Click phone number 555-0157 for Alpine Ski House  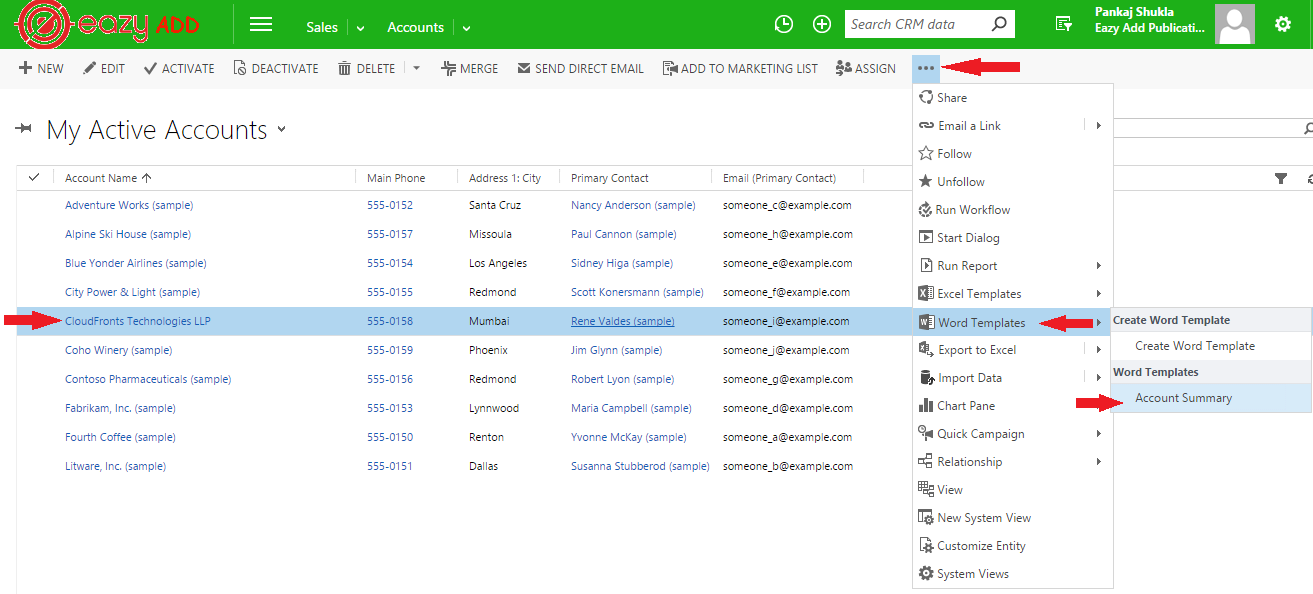390,234
